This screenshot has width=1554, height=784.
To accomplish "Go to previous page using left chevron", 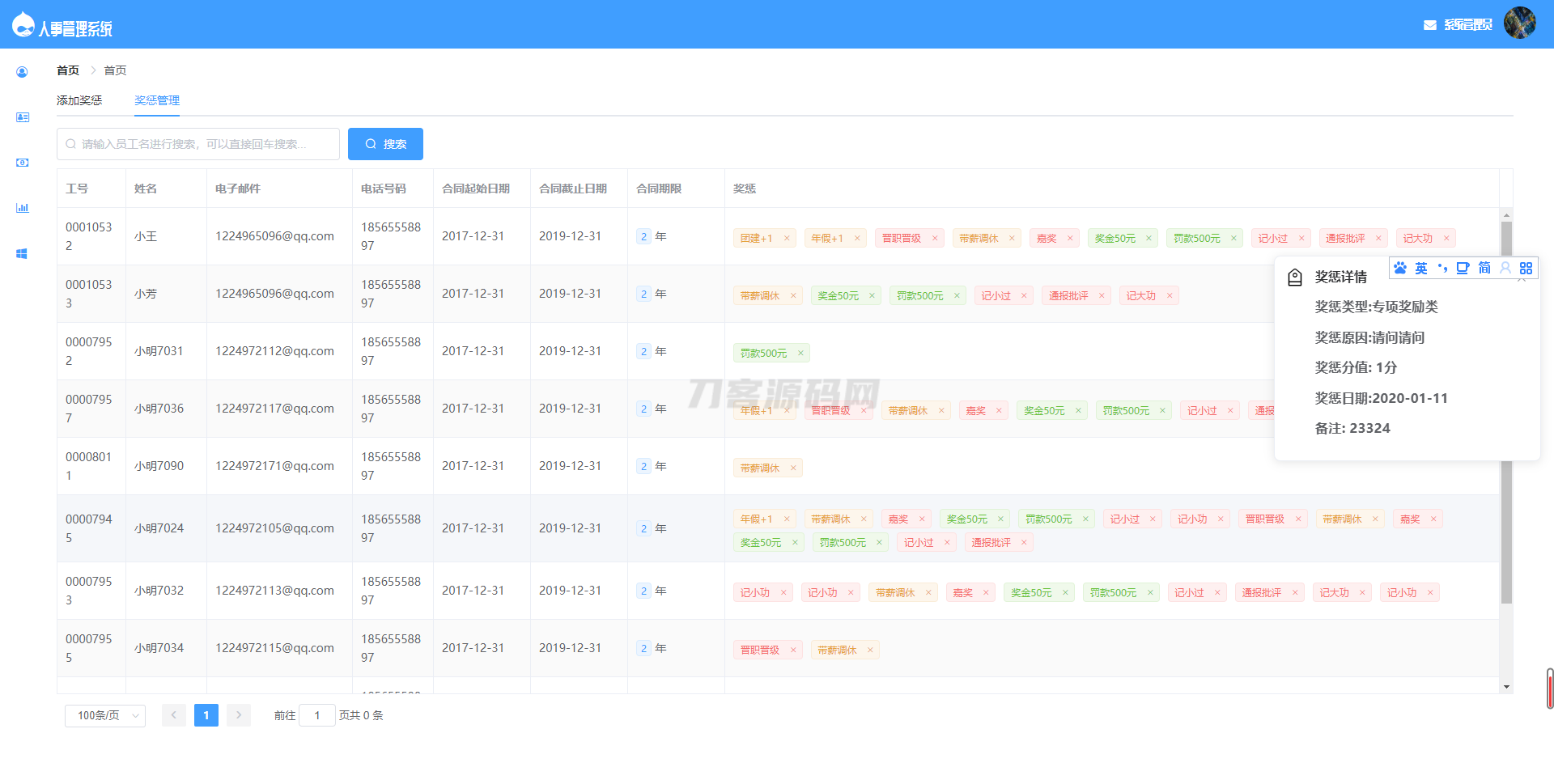I will [173, 715].
